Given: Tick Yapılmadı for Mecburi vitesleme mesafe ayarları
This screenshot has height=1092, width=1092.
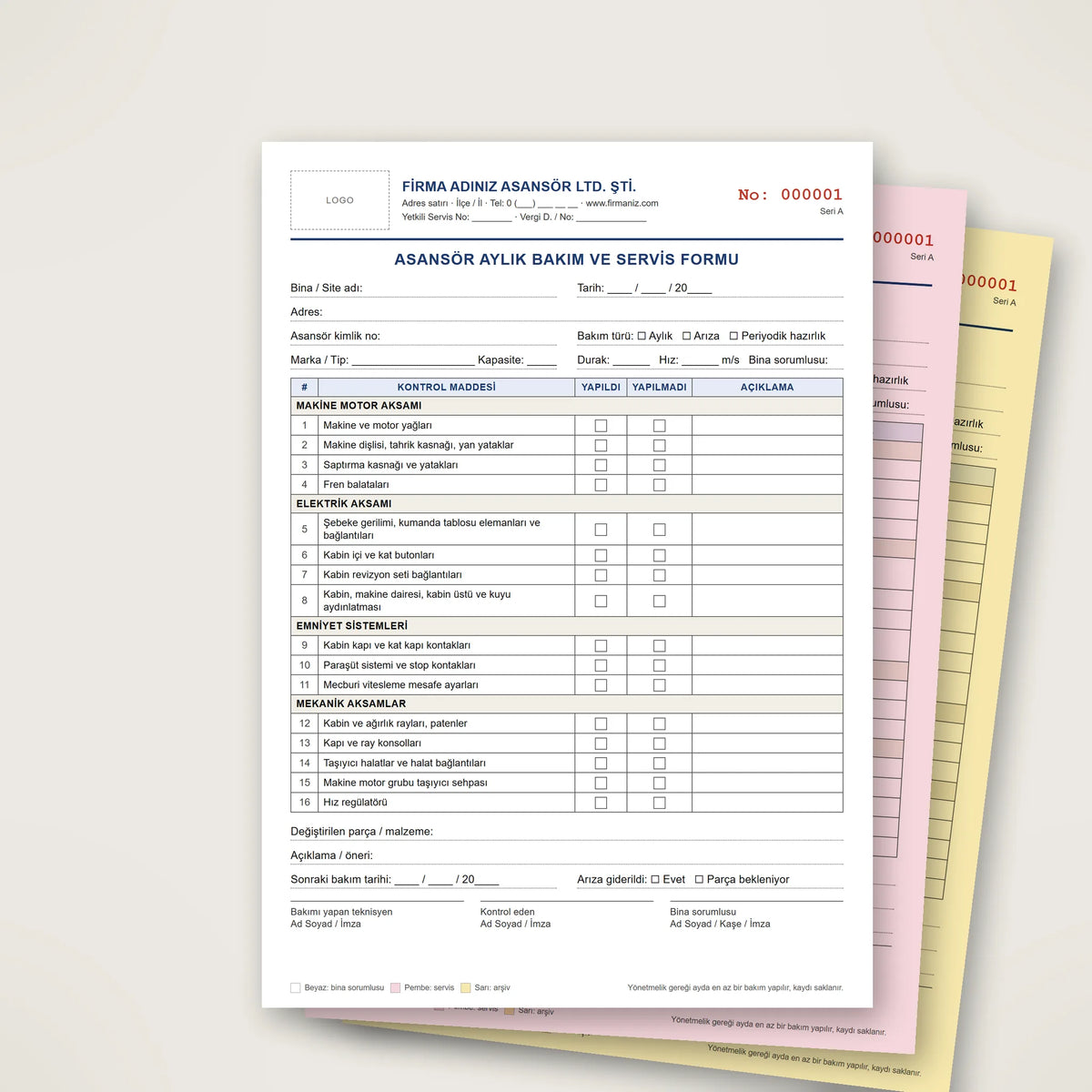Looking at the screenshot, I should 659,685.
